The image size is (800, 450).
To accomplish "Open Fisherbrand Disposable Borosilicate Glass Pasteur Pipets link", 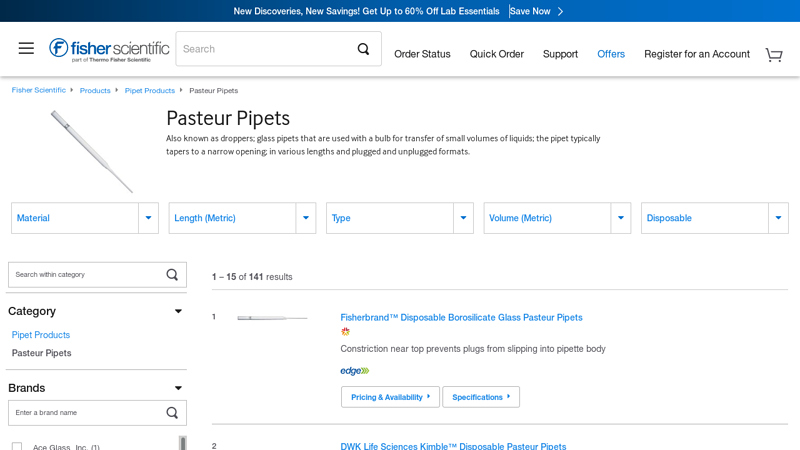I will pyautogui.click(x=461, y=317).
